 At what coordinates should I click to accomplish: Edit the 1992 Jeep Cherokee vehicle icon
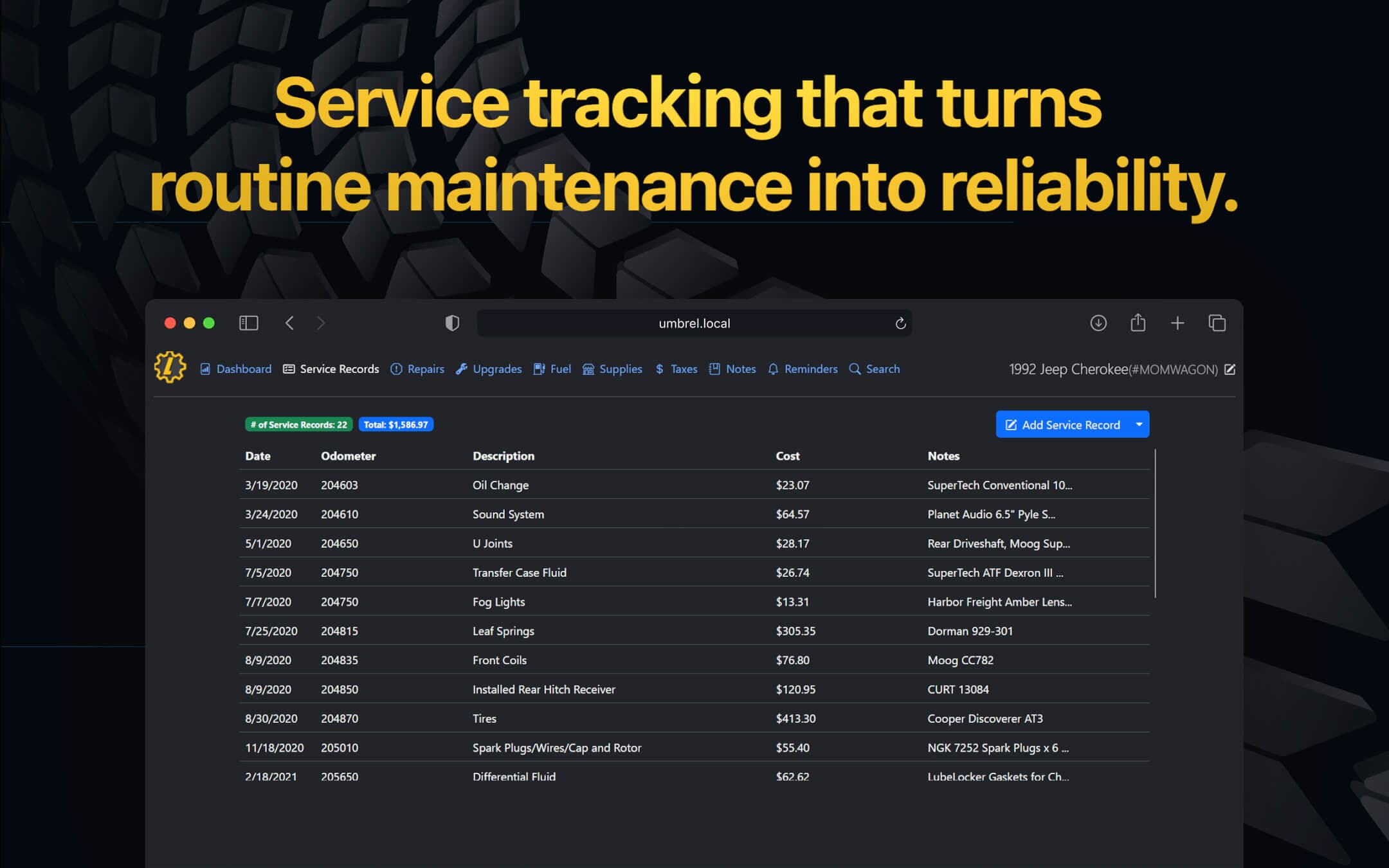pos(1230,369)
